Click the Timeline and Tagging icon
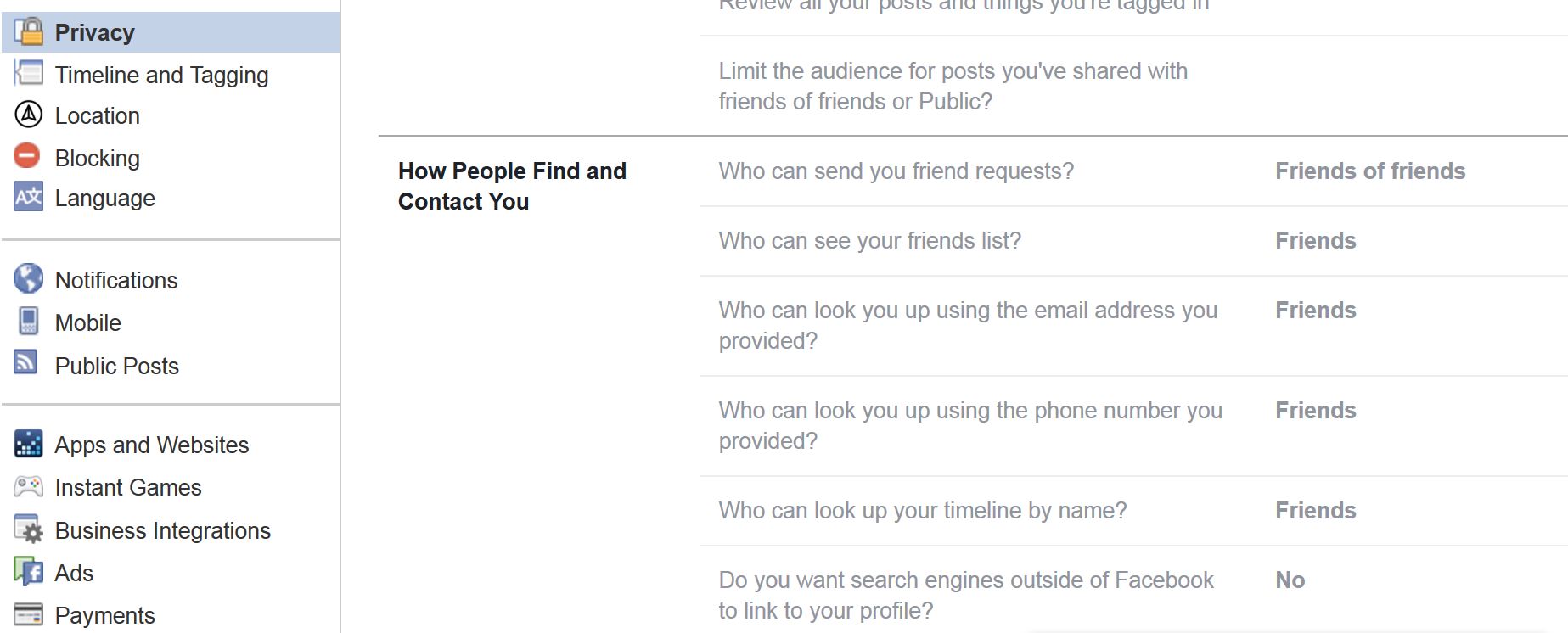 28,73
